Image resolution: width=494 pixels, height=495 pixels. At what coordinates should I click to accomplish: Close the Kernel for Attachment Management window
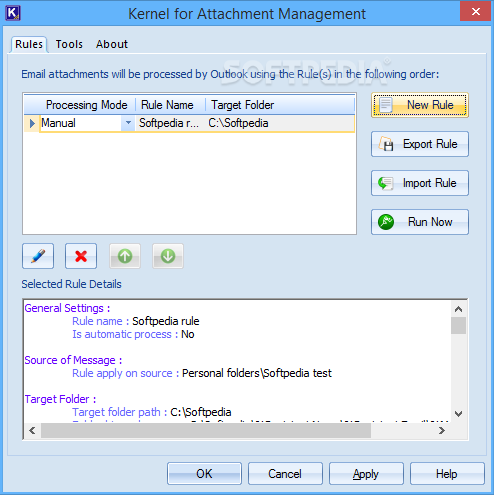pos(475,12)
